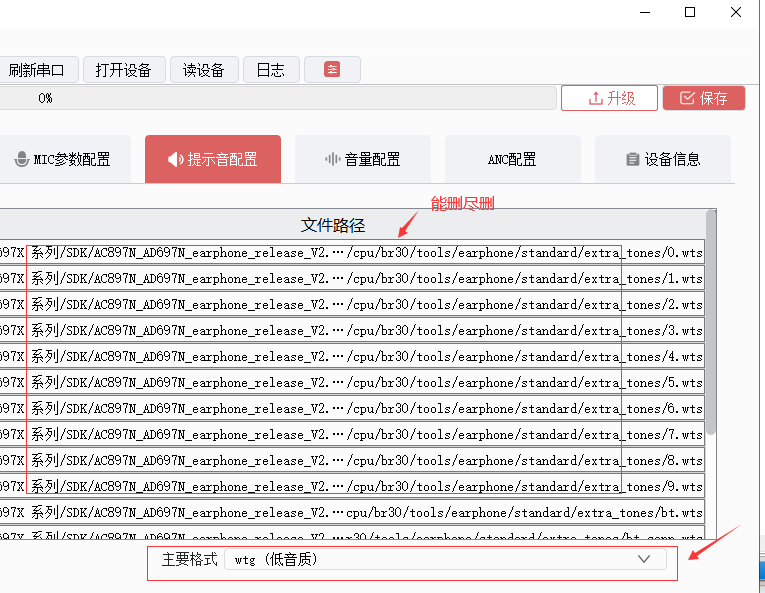Screen dimensions: 765x593
Task: Click the document icon of 设备信息
Action: click(x=632, y=159)
